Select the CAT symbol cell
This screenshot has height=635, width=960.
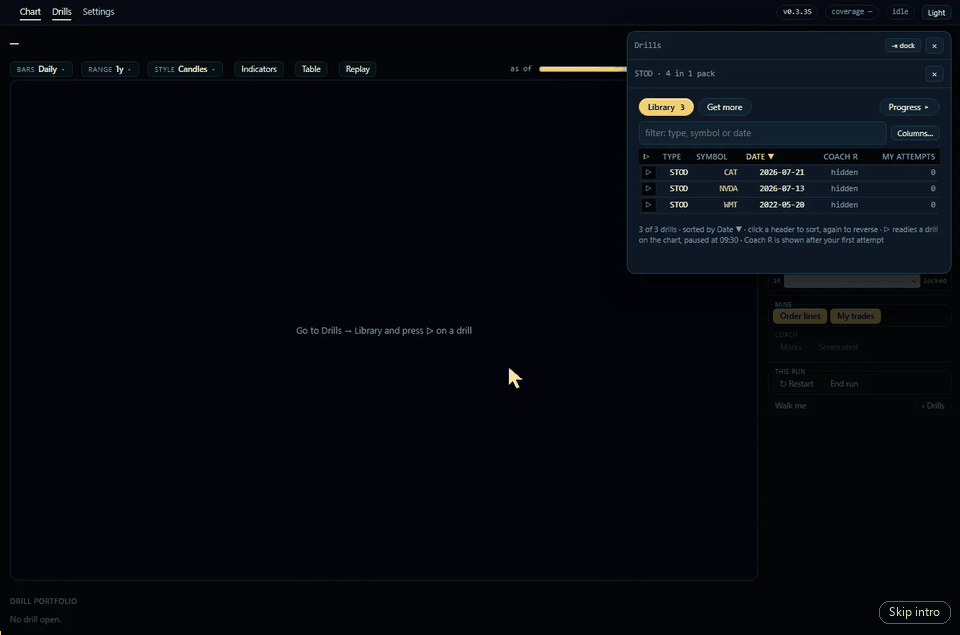click(x=730, y=173)
